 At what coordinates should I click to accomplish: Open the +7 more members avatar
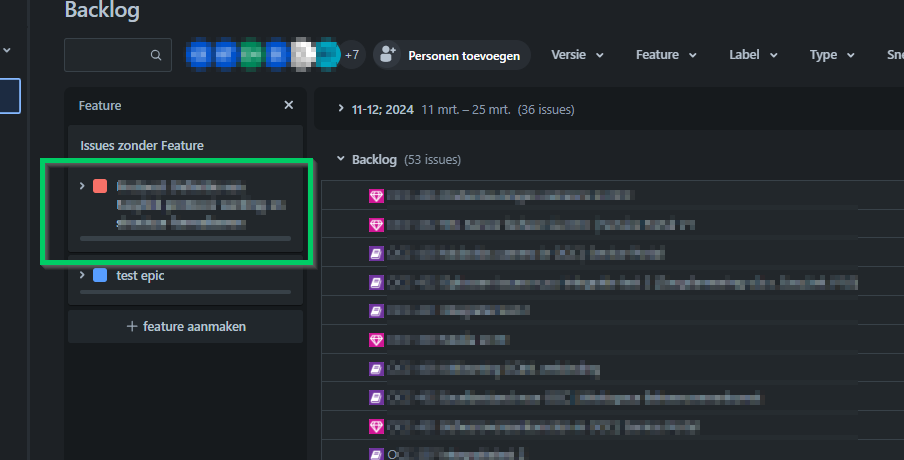[352, 55]
